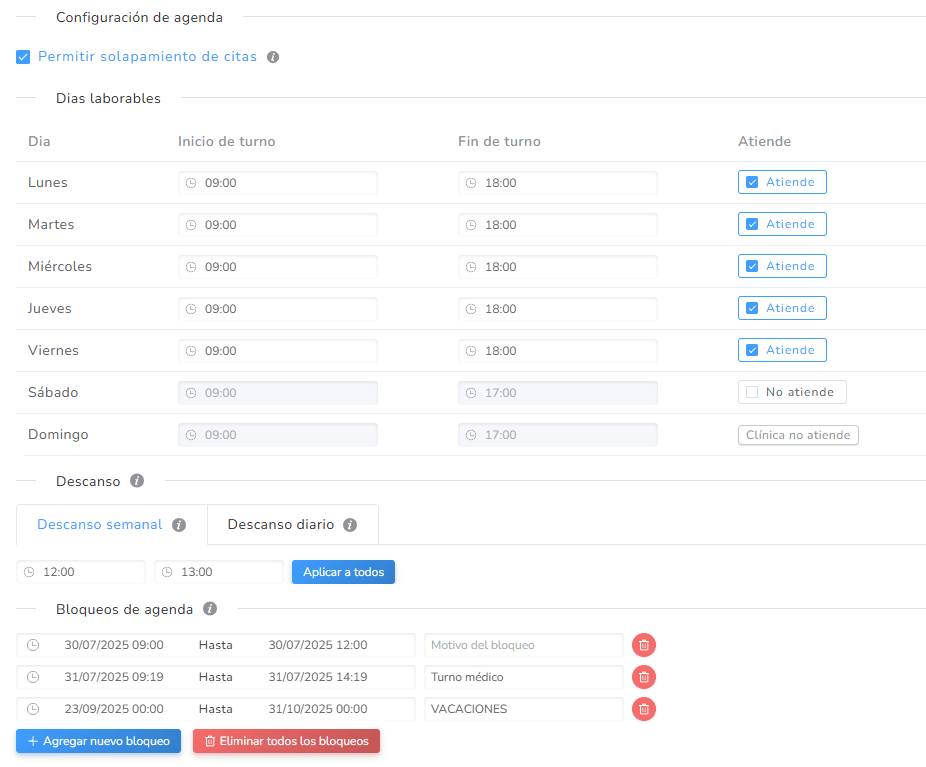Open the 13:00 break end time picker

(219, 572)
